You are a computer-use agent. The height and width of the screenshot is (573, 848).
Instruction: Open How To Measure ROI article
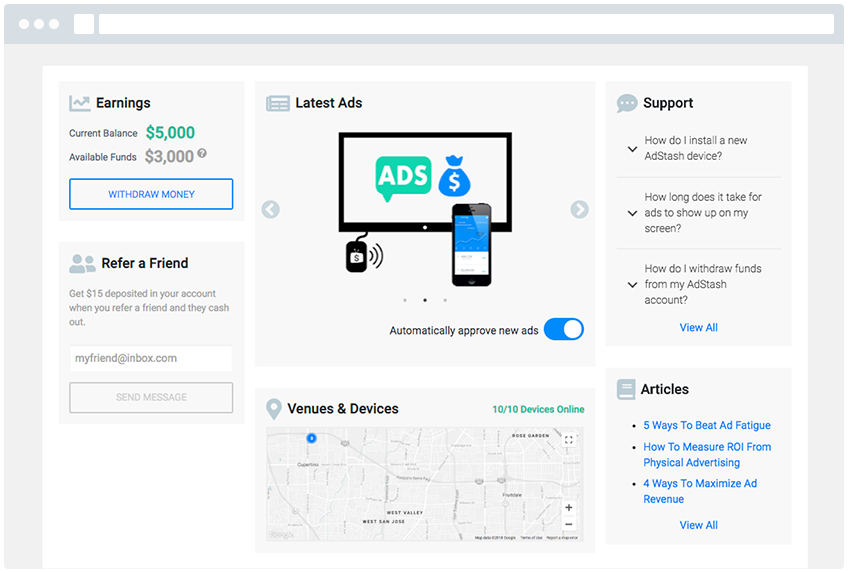pyautogui.click(x=707, y=455)
